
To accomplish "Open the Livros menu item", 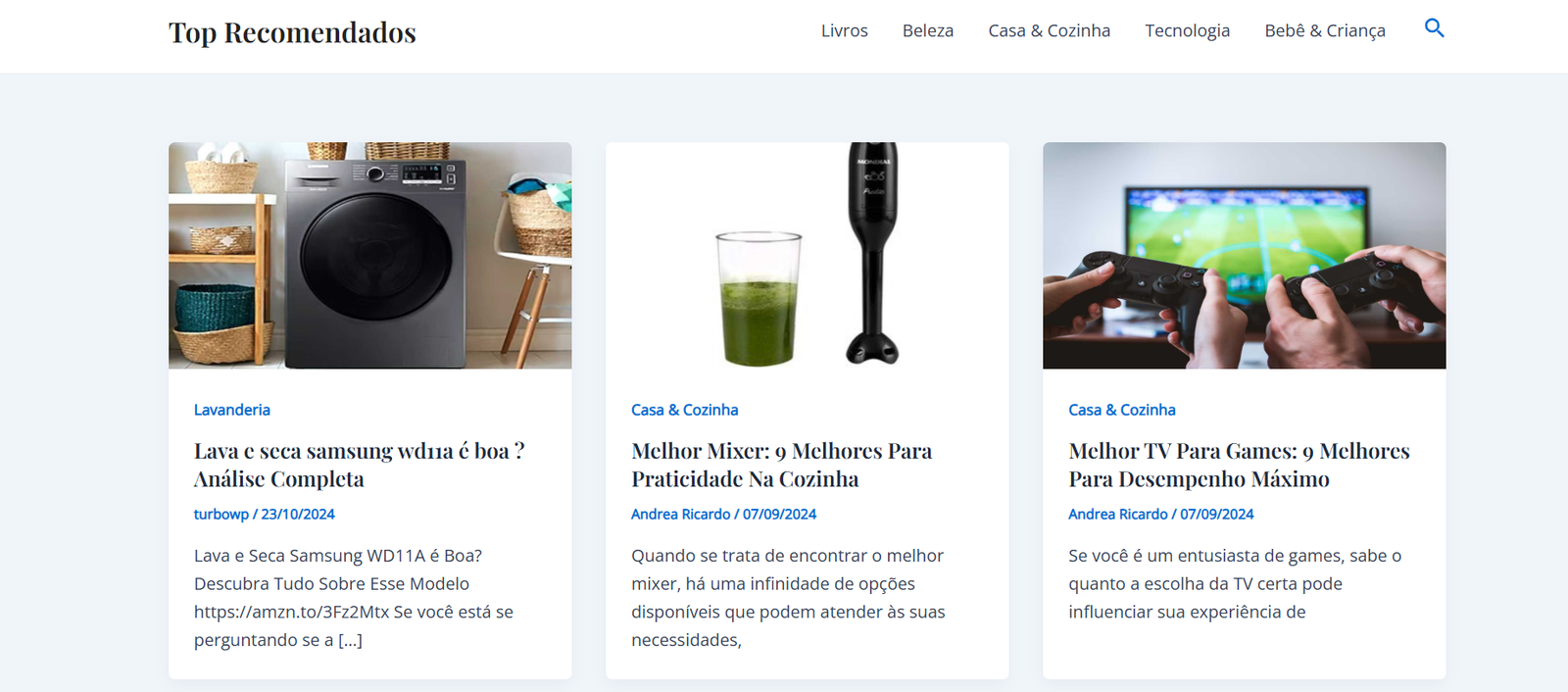I will (844, 30).
